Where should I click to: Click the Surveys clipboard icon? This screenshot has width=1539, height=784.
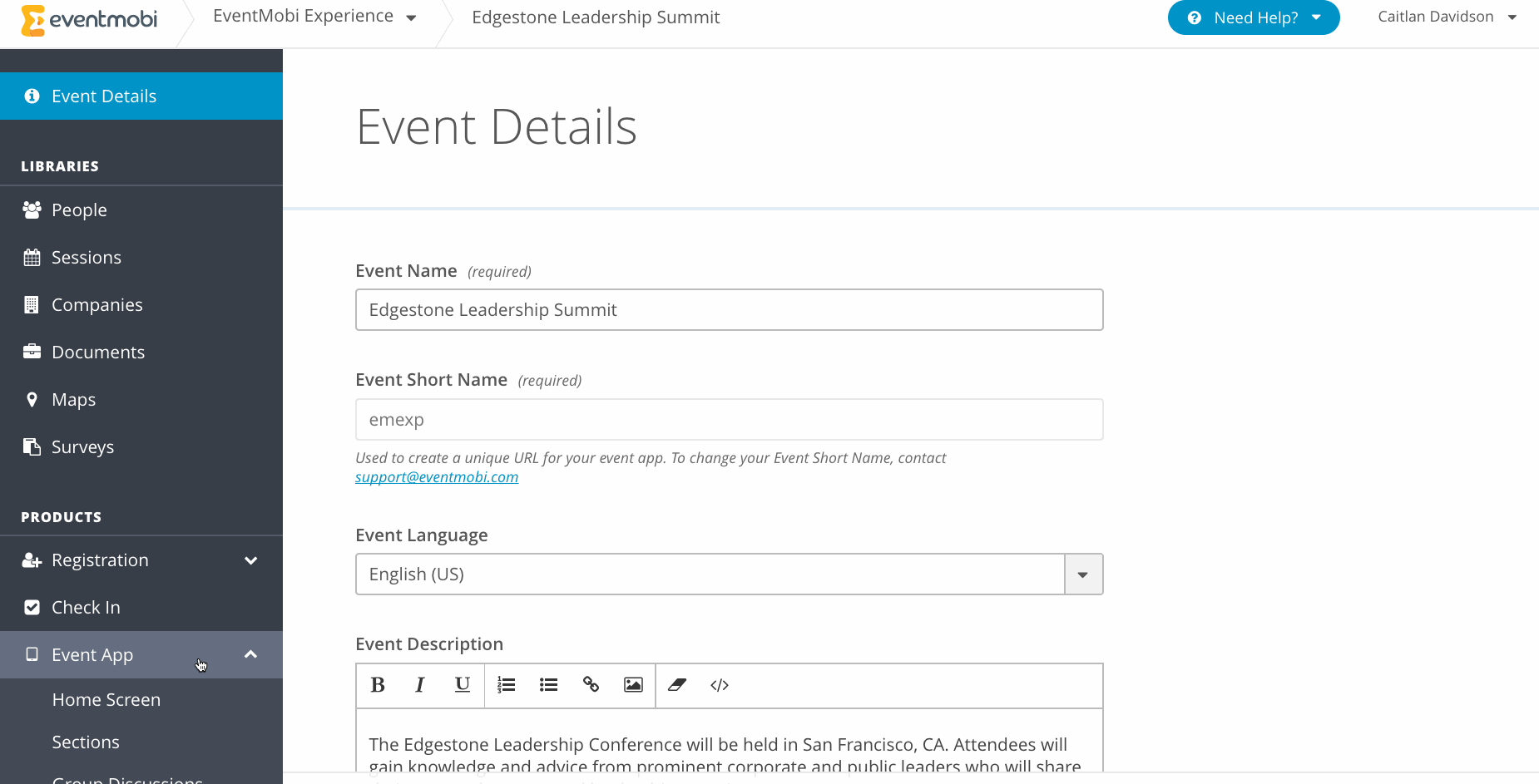click(x=32, y=446)
